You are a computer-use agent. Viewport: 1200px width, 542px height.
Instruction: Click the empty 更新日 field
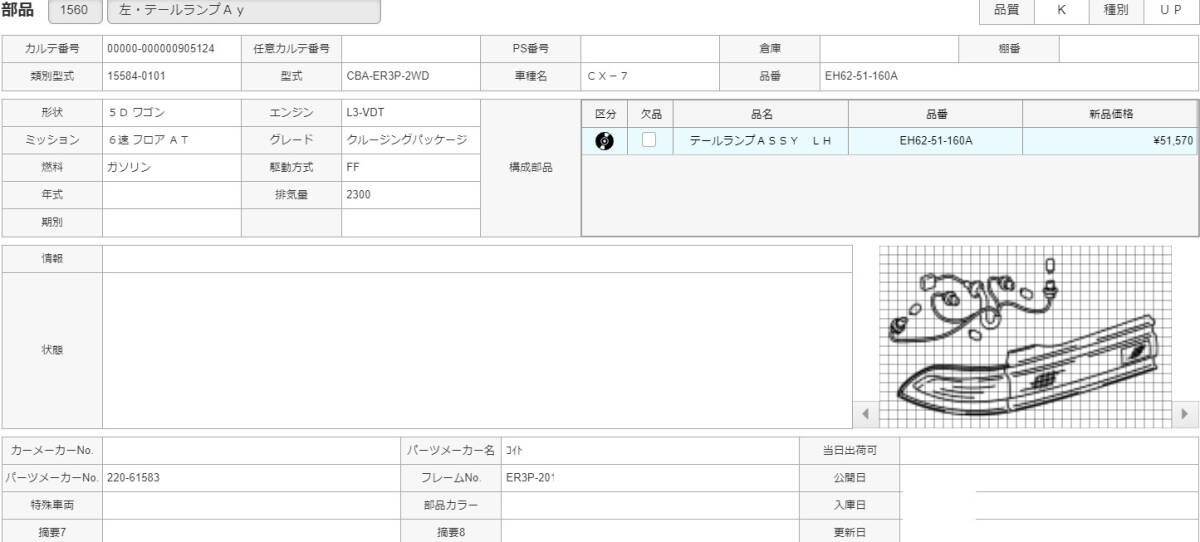click(1049, 532)
